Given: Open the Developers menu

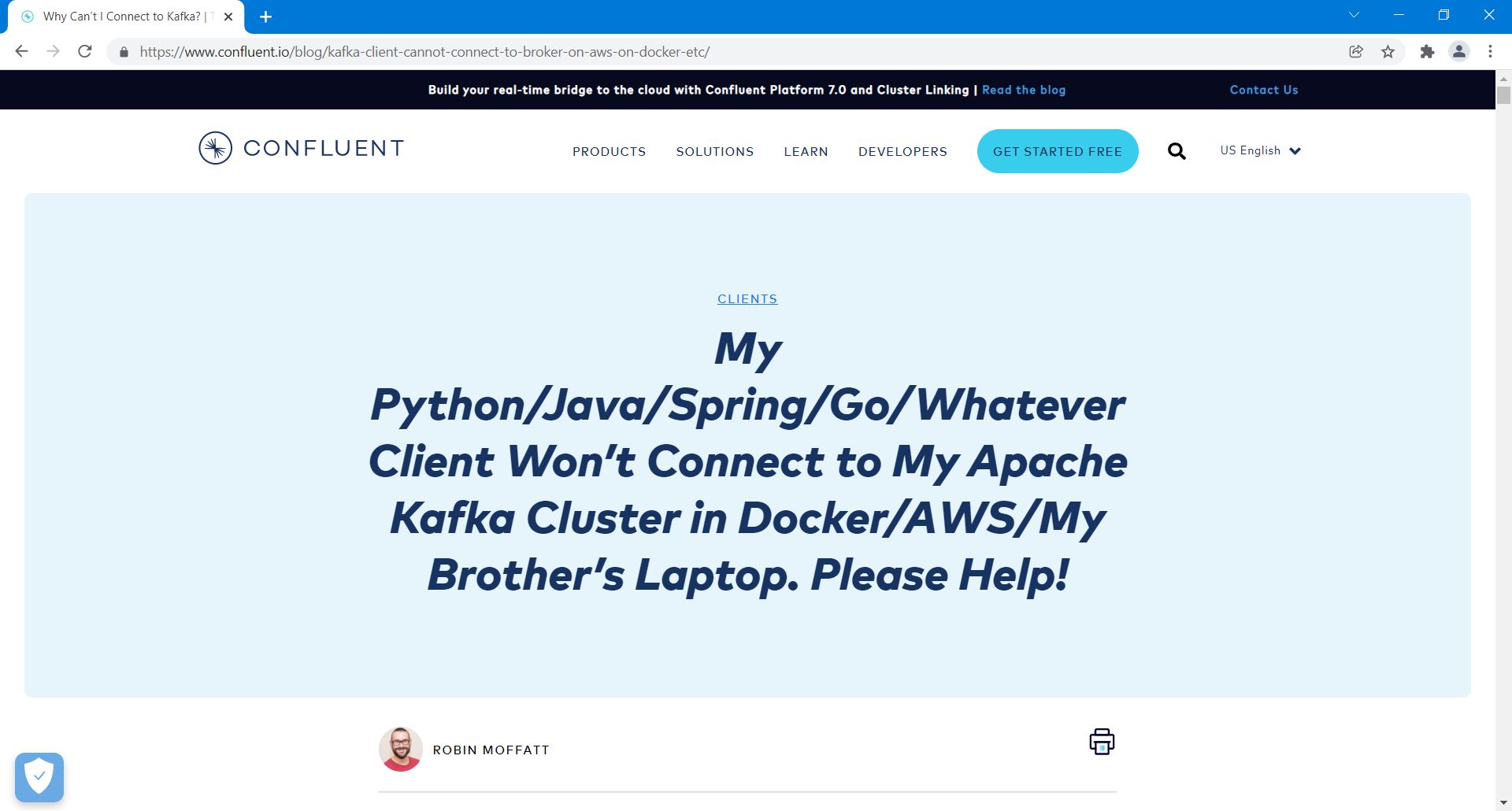Looking at the screenshot, I should (x=902, y=151).
